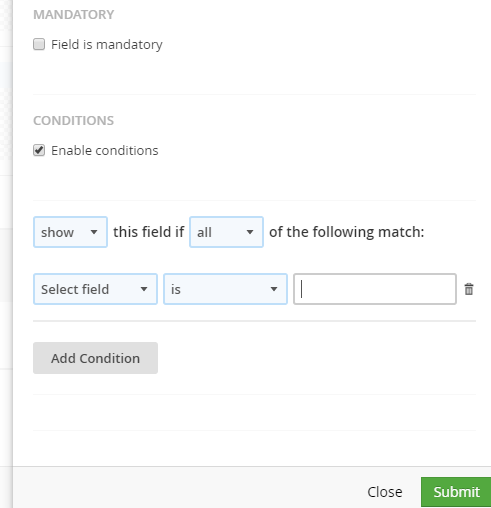Delete the condition row with trash icon
The width and height of the screenshot is (491, 508).
pyautogui.click(x=469, y=289)
